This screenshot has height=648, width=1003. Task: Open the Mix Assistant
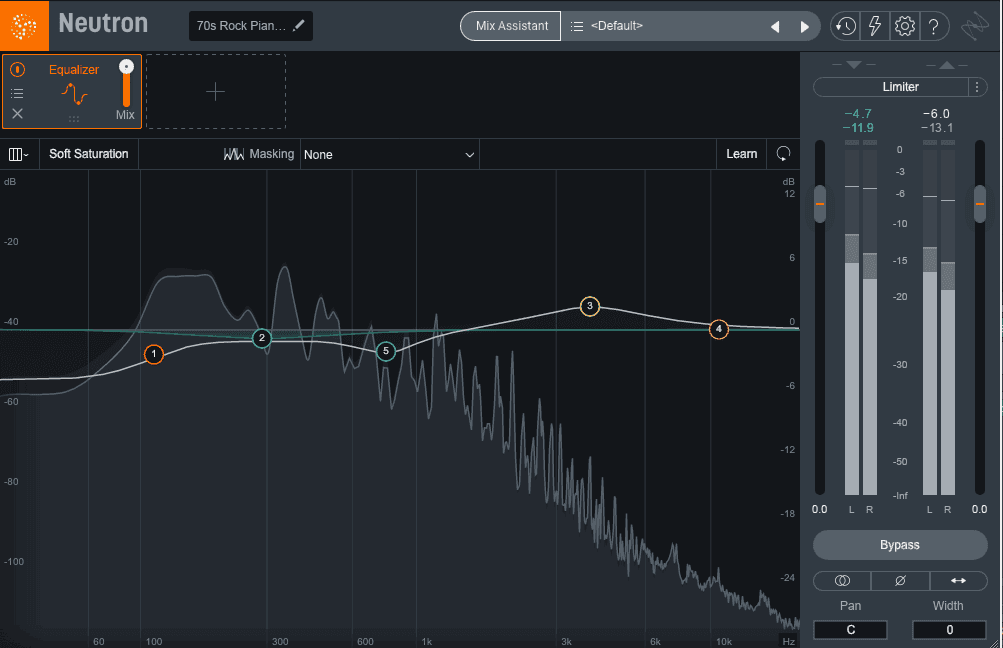(511, 26)
